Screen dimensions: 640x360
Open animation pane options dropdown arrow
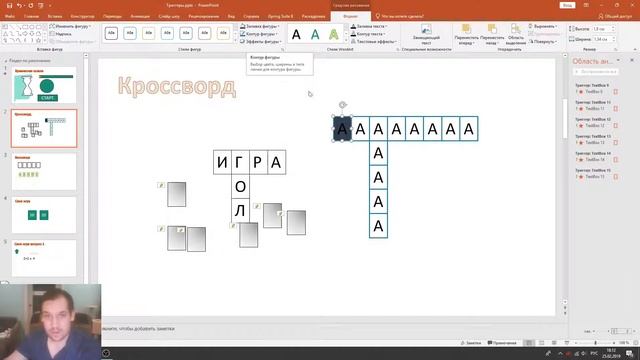pyautogui.click(x=618, y=60)
